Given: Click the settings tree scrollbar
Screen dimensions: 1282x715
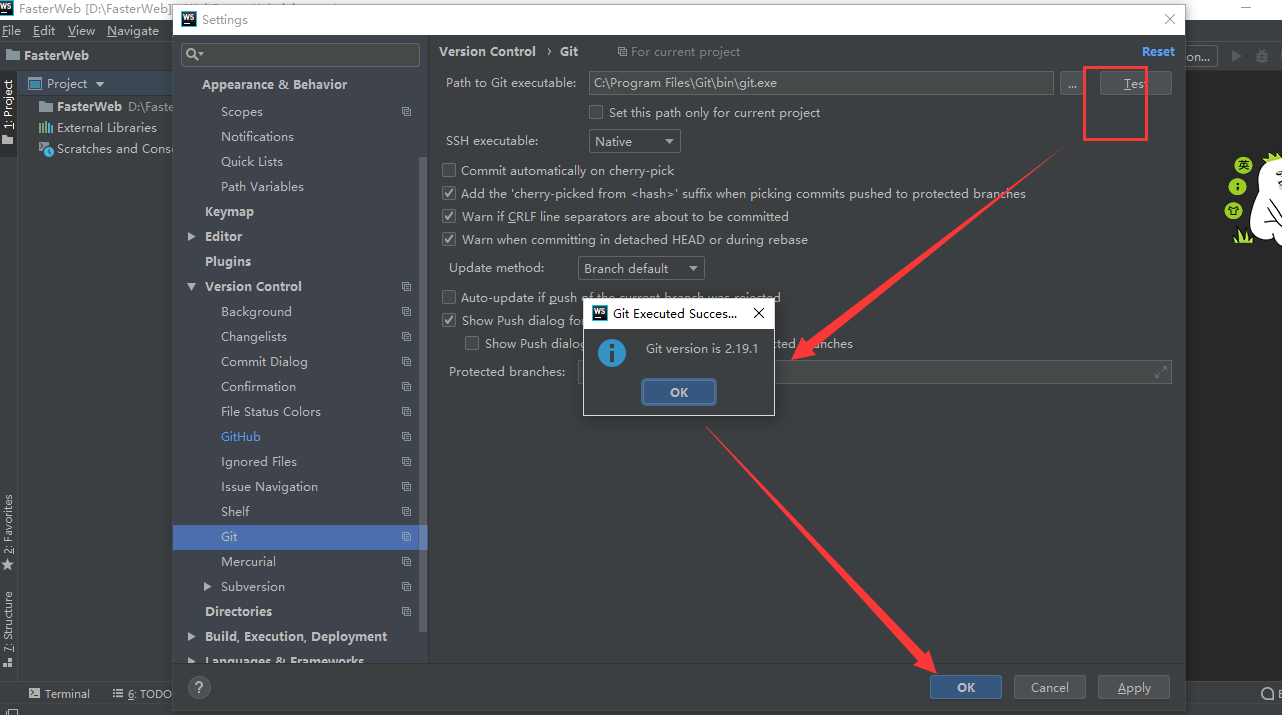Looking at the screenshot, I should pyautogui.click(x=423, y=395).
